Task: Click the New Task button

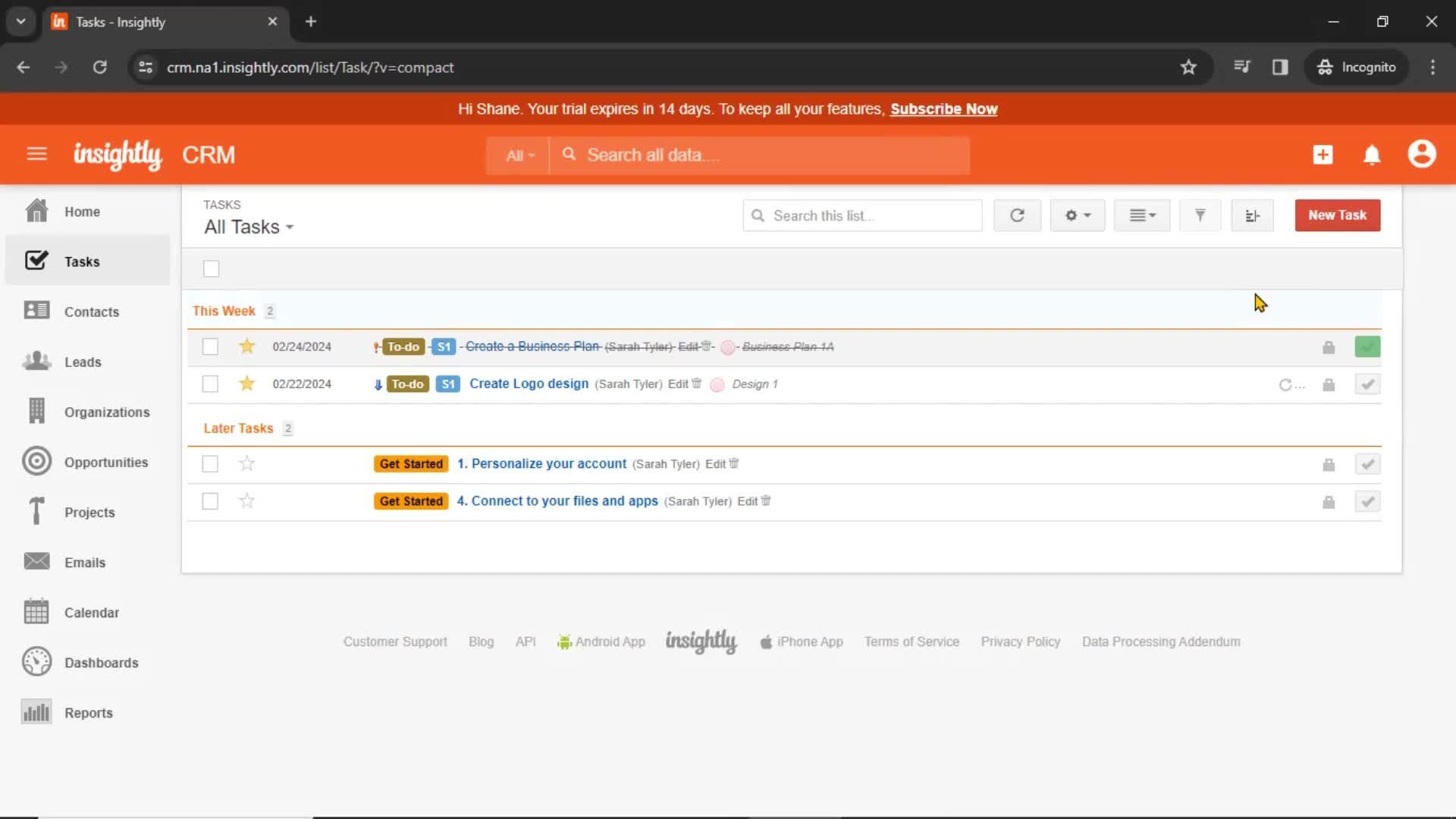Action: pos(1337,215)
